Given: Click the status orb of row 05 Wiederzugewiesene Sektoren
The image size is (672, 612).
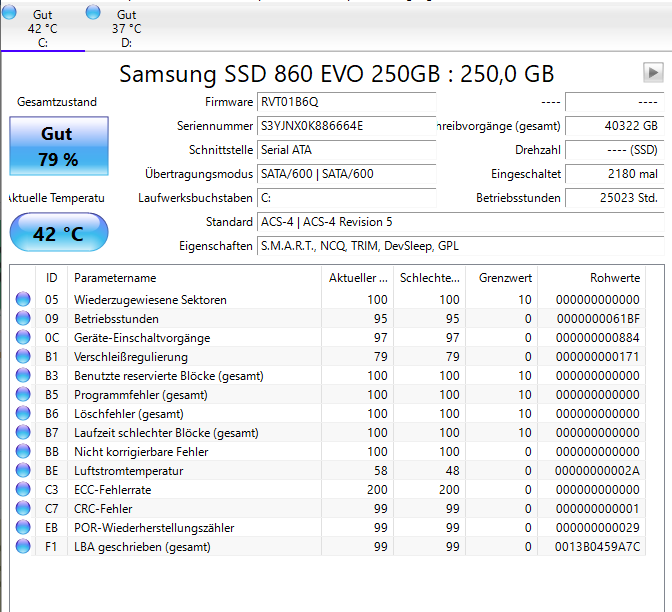Looking at the screenshot, I should coord(23,299).
